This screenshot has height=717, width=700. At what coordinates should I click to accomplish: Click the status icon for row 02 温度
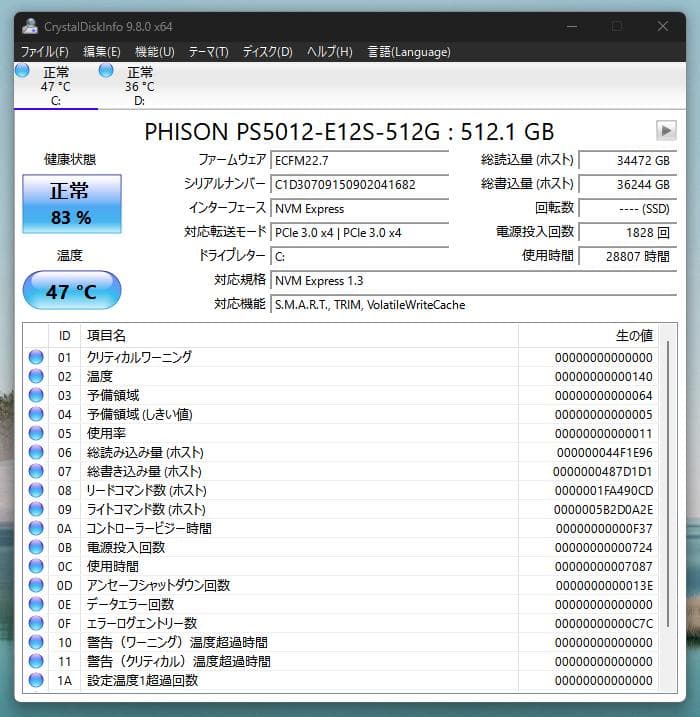(x=36, y=376)
